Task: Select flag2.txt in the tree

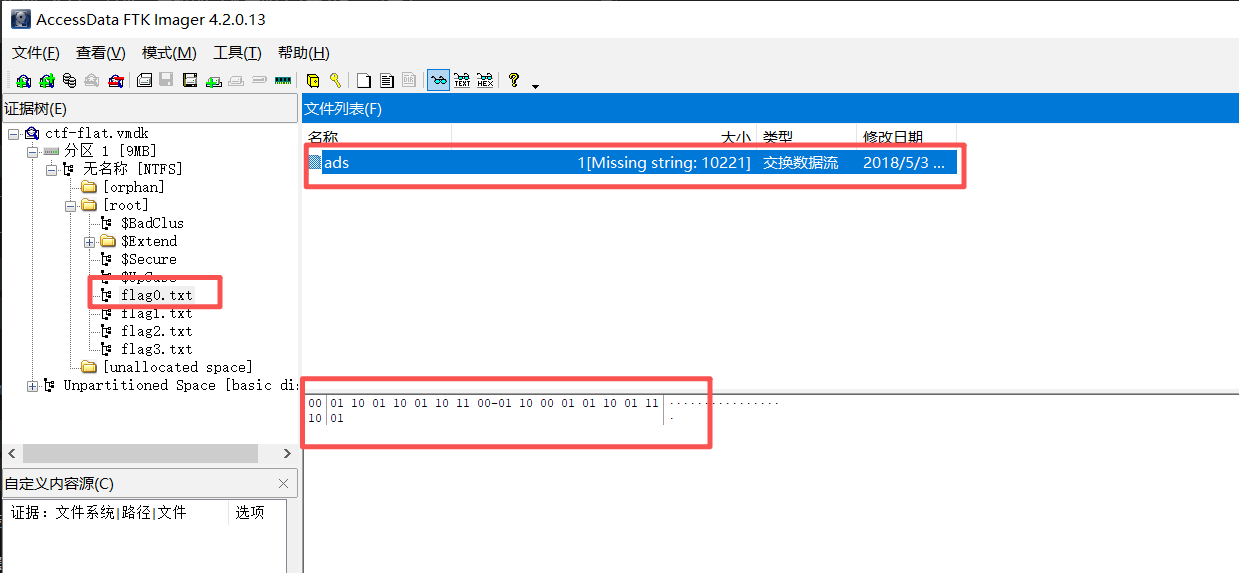Action: pos(157,331)
